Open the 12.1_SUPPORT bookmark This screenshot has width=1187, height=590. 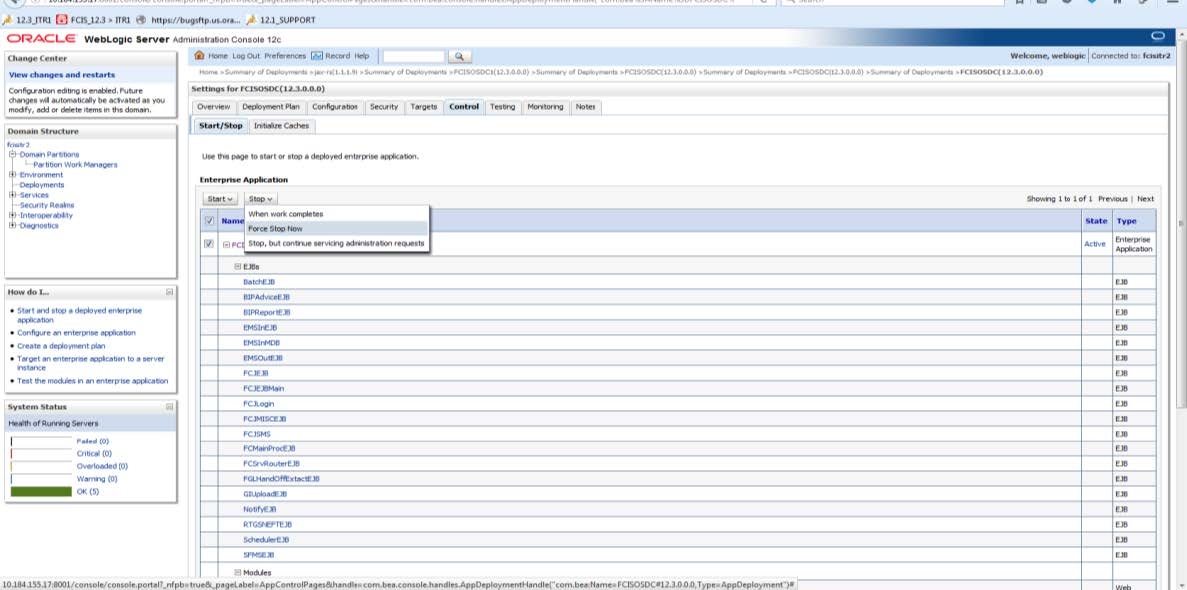pyautogui.click(x=281, y=20)
